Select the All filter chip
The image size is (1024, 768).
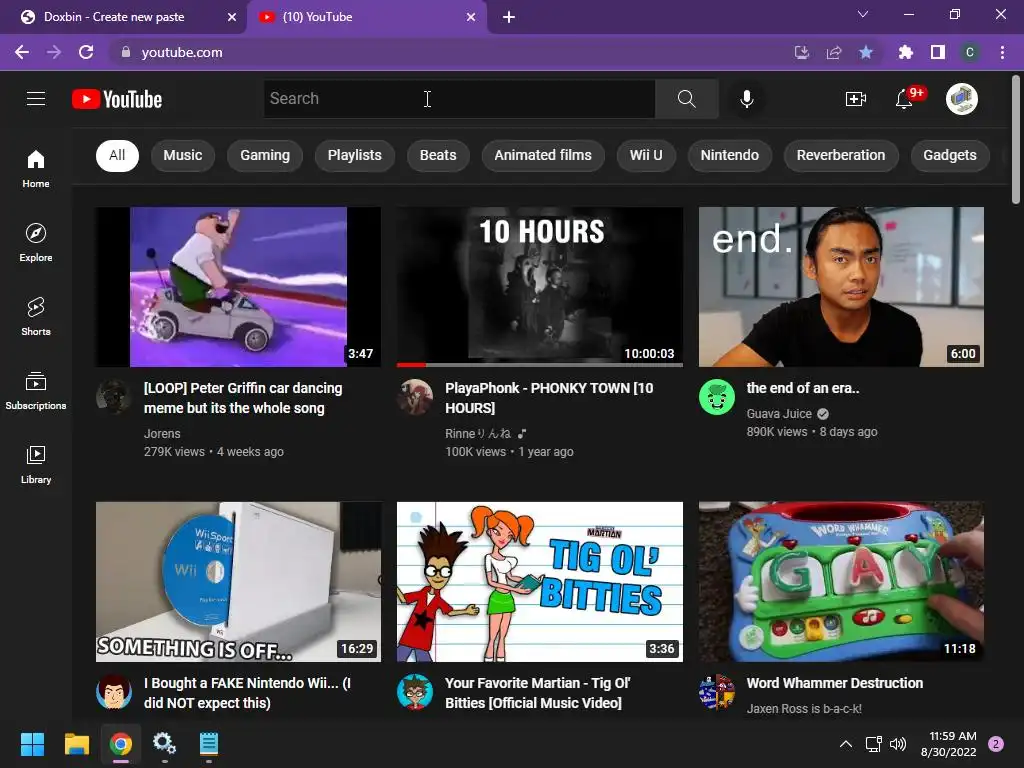click(117, 155)
